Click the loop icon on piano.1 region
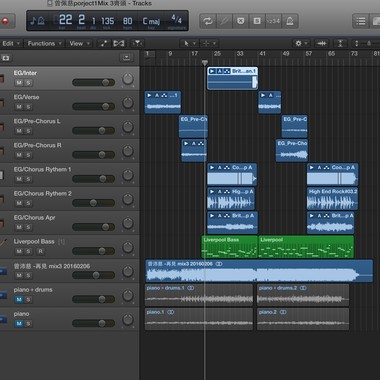The image size is (380, 380). 170,312
